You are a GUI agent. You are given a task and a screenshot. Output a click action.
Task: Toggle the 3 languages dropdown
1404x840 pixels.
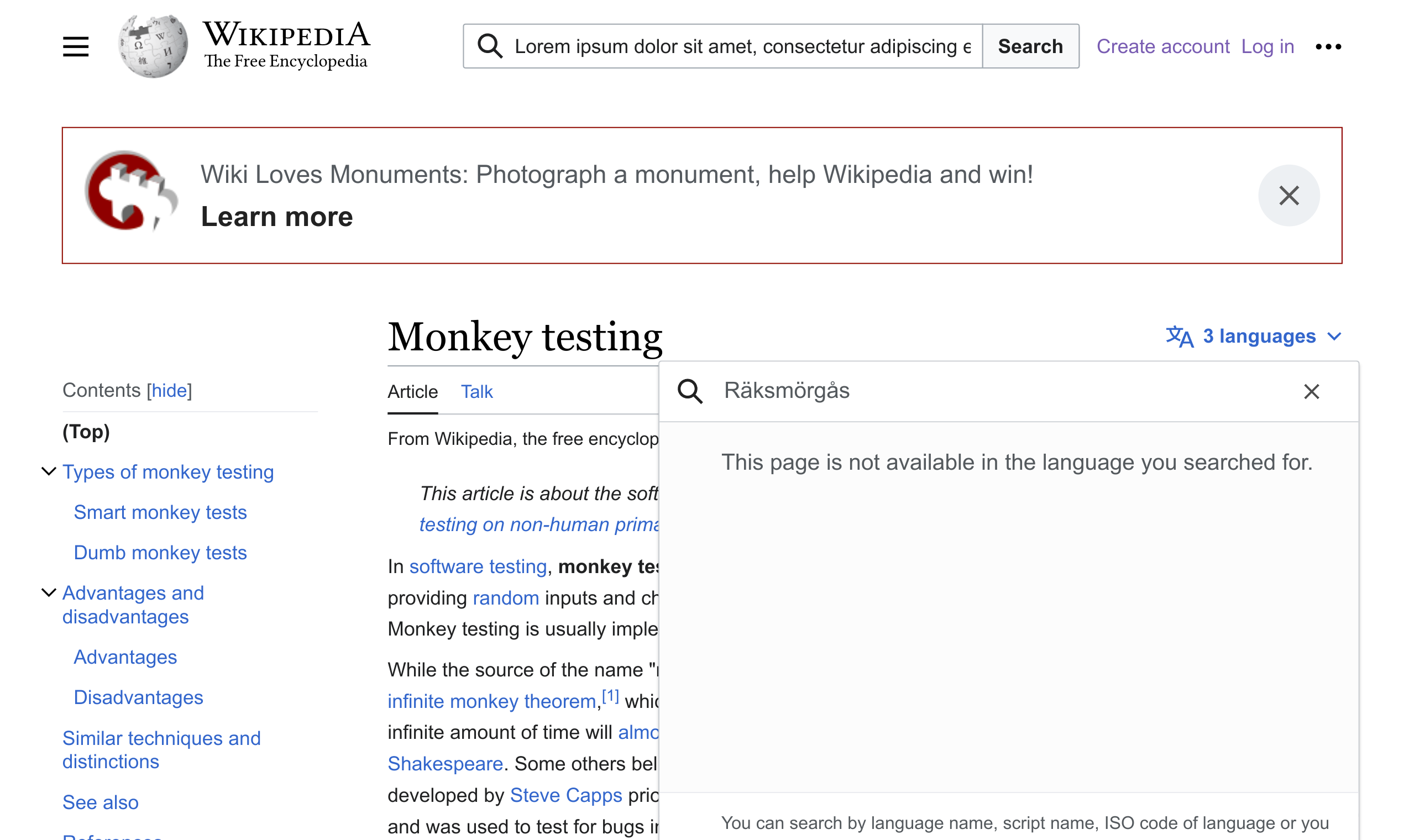[x=1254, y=336]
